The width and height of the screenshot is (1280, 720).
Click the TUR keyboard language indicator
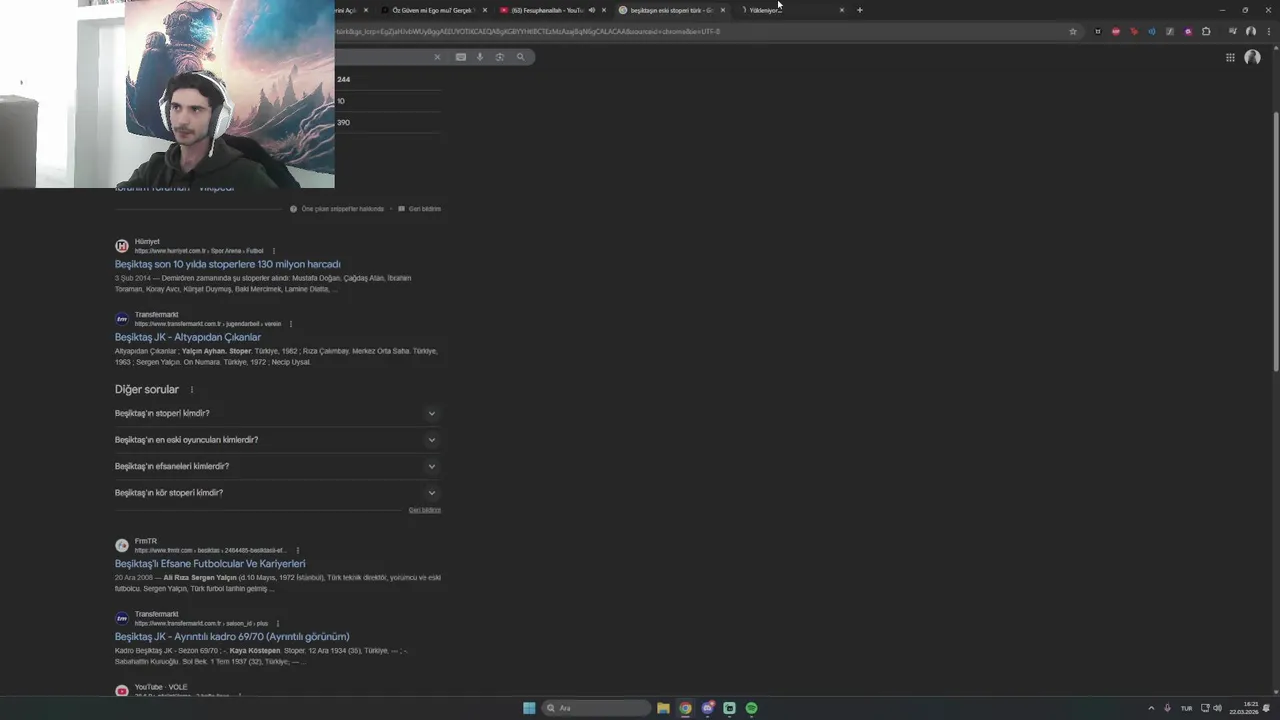click(x=1186, y=708)
